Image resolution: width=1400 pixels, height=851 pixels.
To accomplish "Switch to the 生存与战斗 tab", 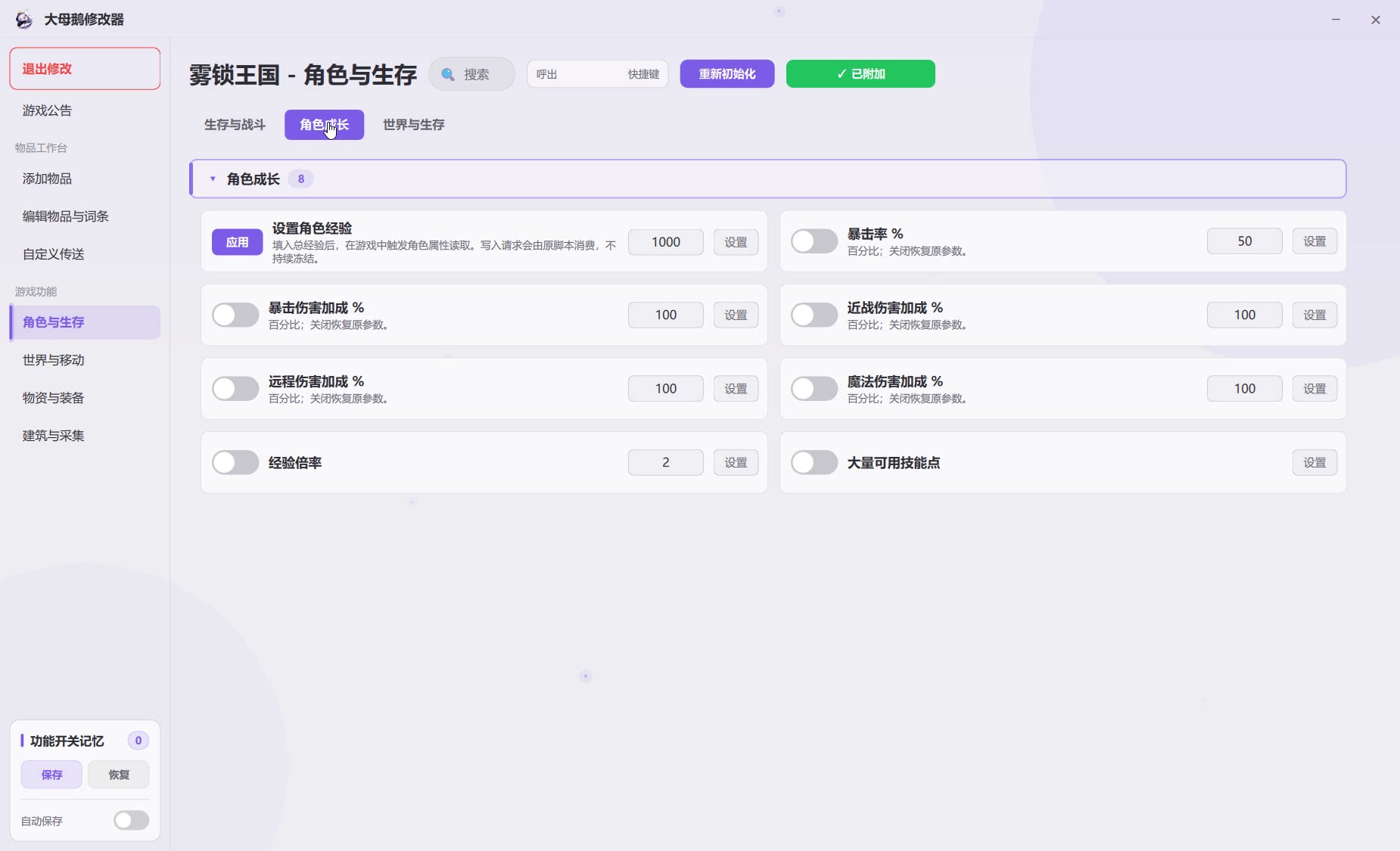I will 235,125.
